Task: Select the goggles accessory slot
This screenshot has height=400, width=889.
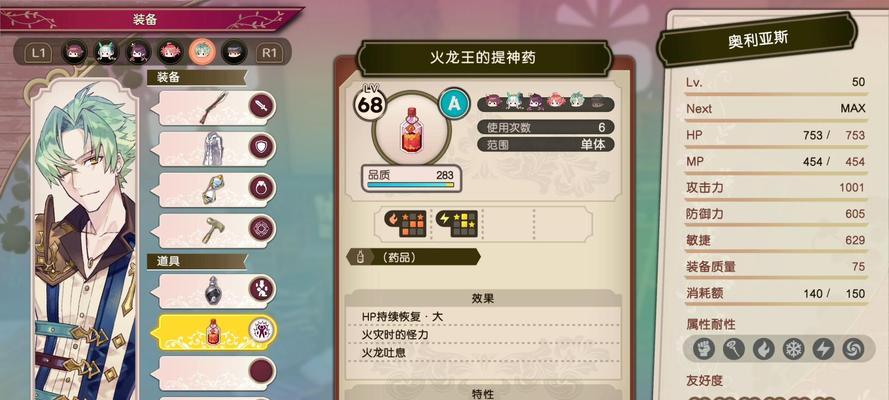Action: 213,189
